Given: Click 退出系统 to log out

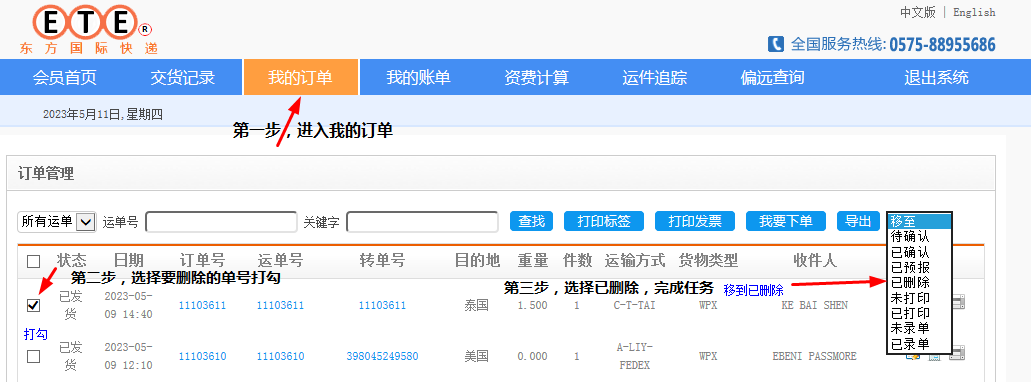Looking at the screenshot, I should tap(936, 78).
